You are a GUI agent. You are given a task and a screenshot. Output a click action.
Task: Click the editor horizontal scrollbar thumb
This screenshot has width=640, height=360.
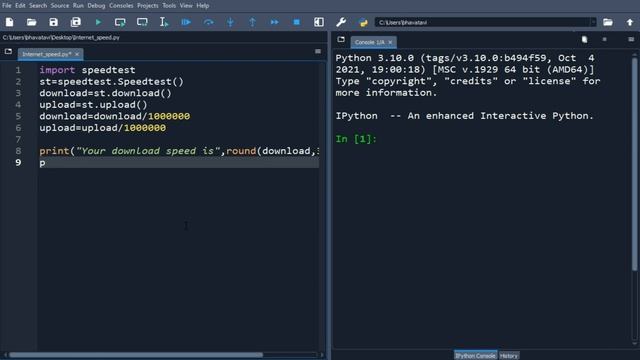pos(136,355)
